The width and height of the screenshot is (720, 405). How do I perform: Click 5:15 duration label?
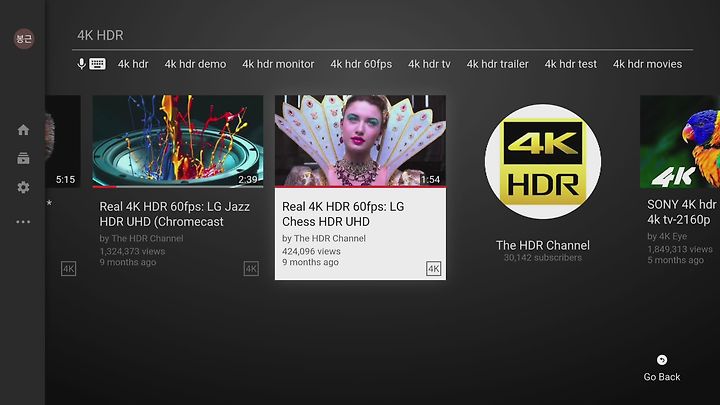click(65, 180)
